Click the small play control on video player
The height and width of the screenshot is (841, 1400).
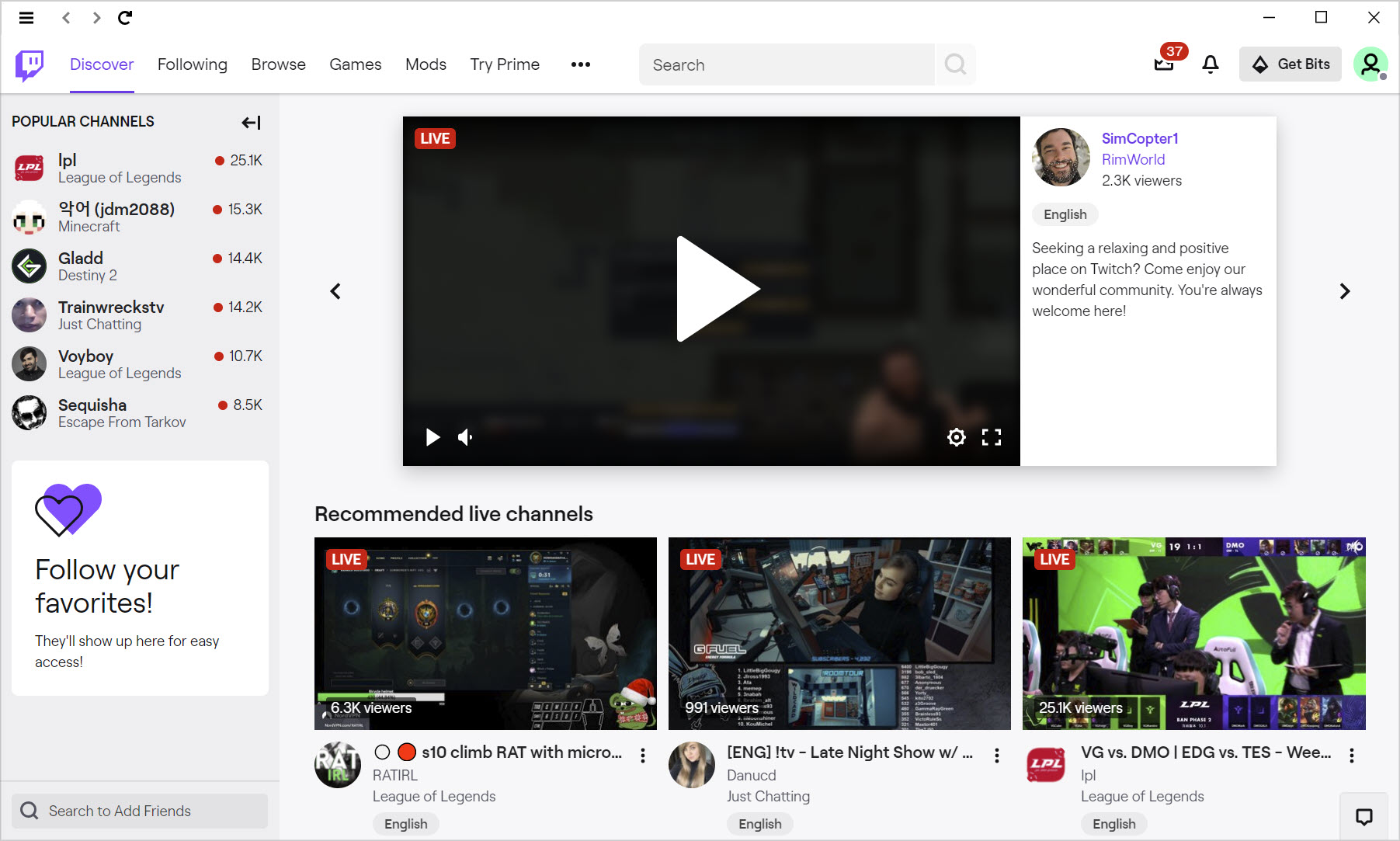(x=433, y=437)
